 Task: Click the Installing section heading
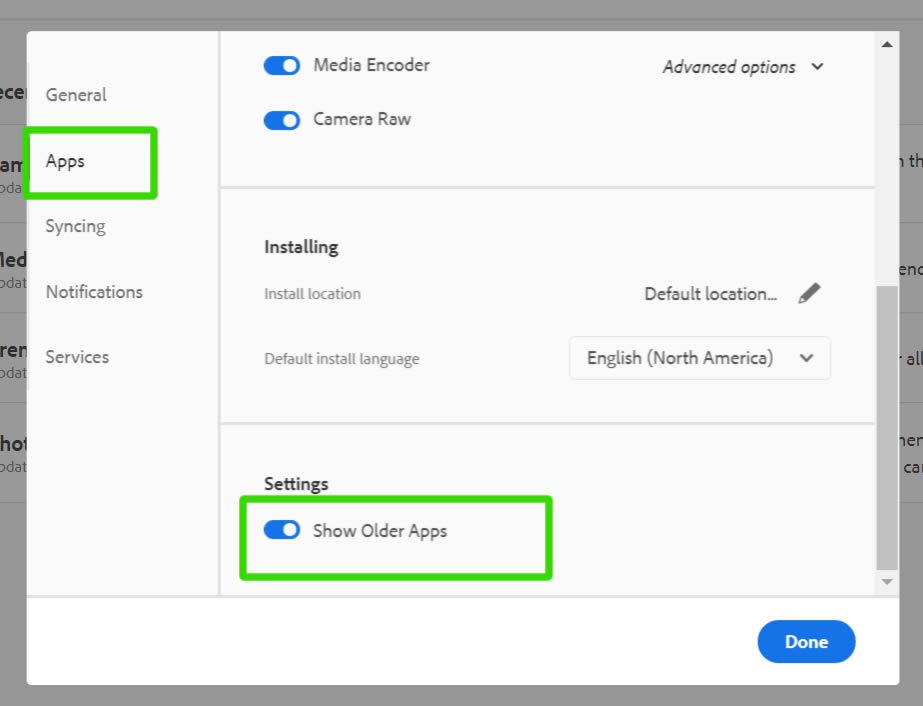[301, 247]
